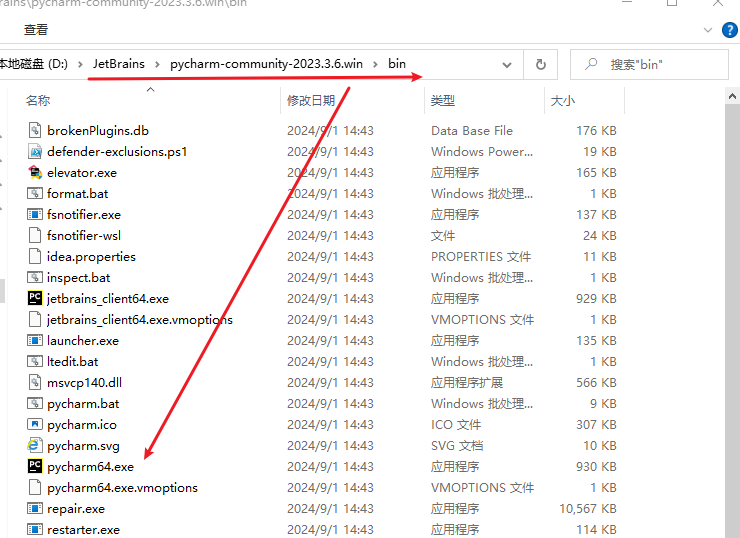The width and height of the screenshot is (740, 538).
Task: Select the pycharm.svg file name
Action: click(x=84, y=446)
